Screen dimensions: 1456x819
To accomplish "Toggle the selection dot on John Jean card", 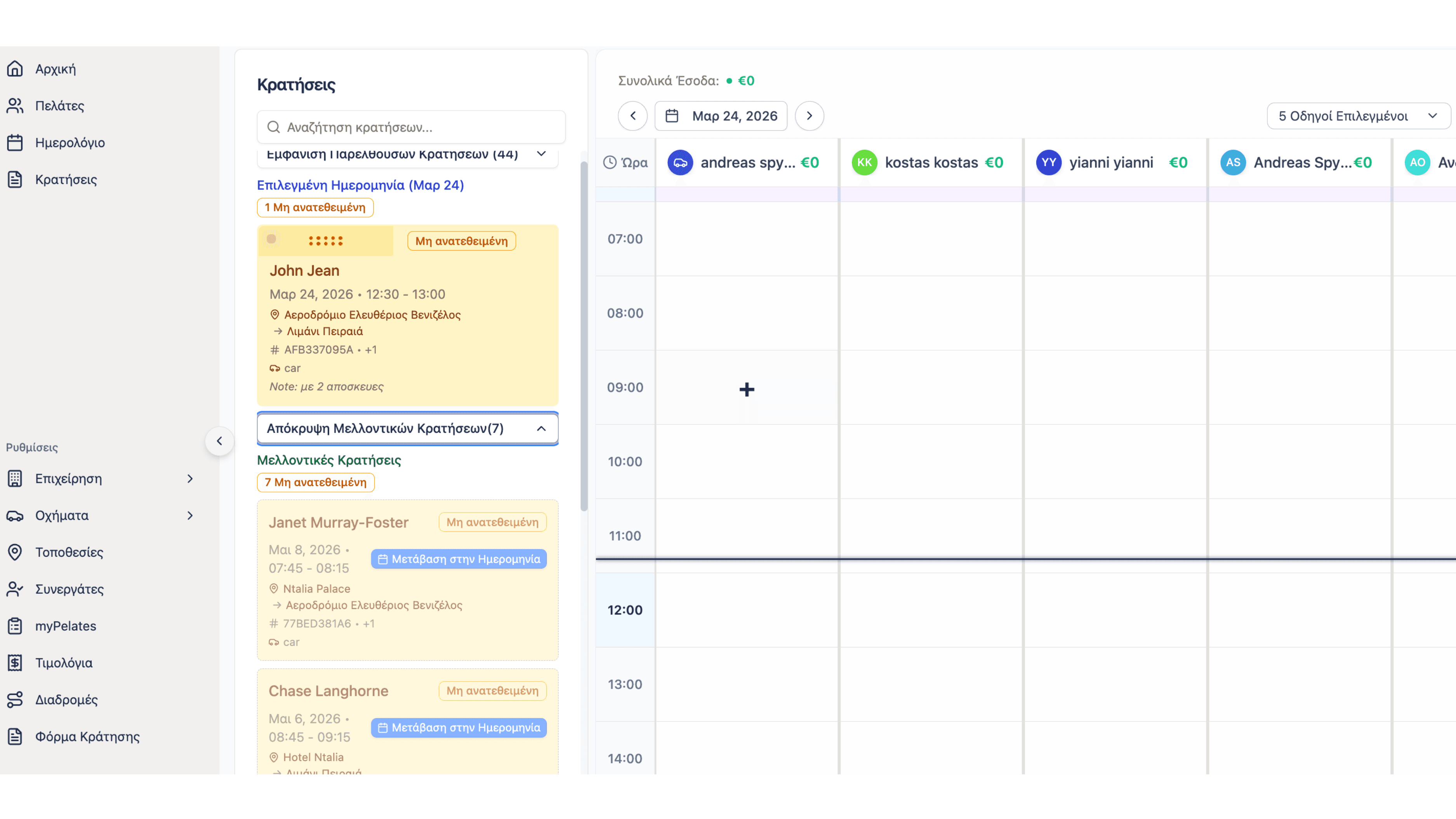I will coord(271,239).
